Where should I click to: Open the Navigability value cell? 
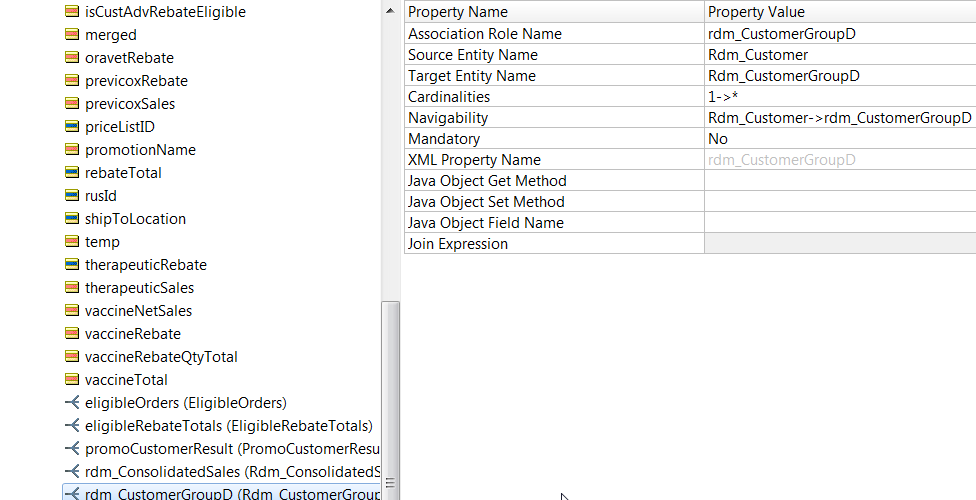840,118
